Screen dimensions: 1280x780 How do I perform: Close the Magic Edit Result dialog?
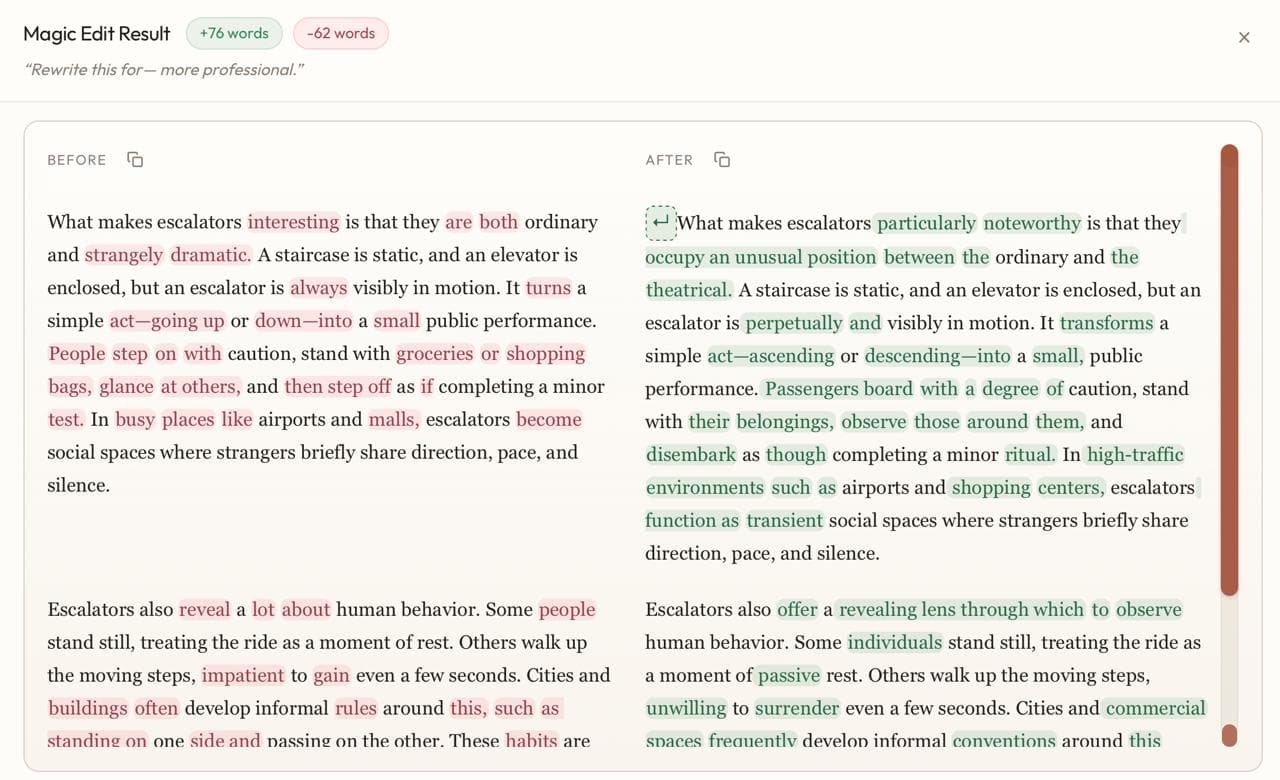(x=1244, y=38)
